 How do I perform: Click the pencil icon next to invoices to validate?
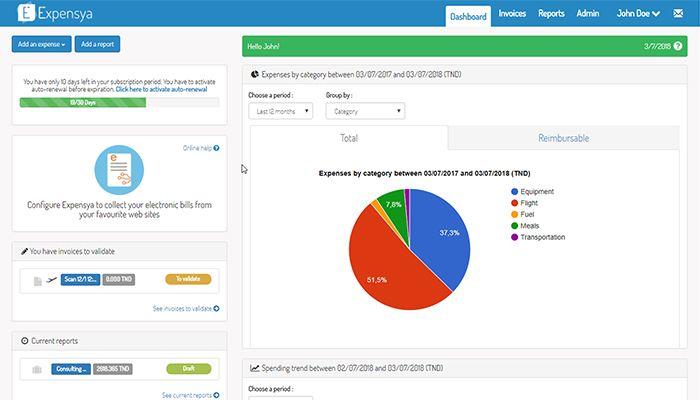click(25, 251)
